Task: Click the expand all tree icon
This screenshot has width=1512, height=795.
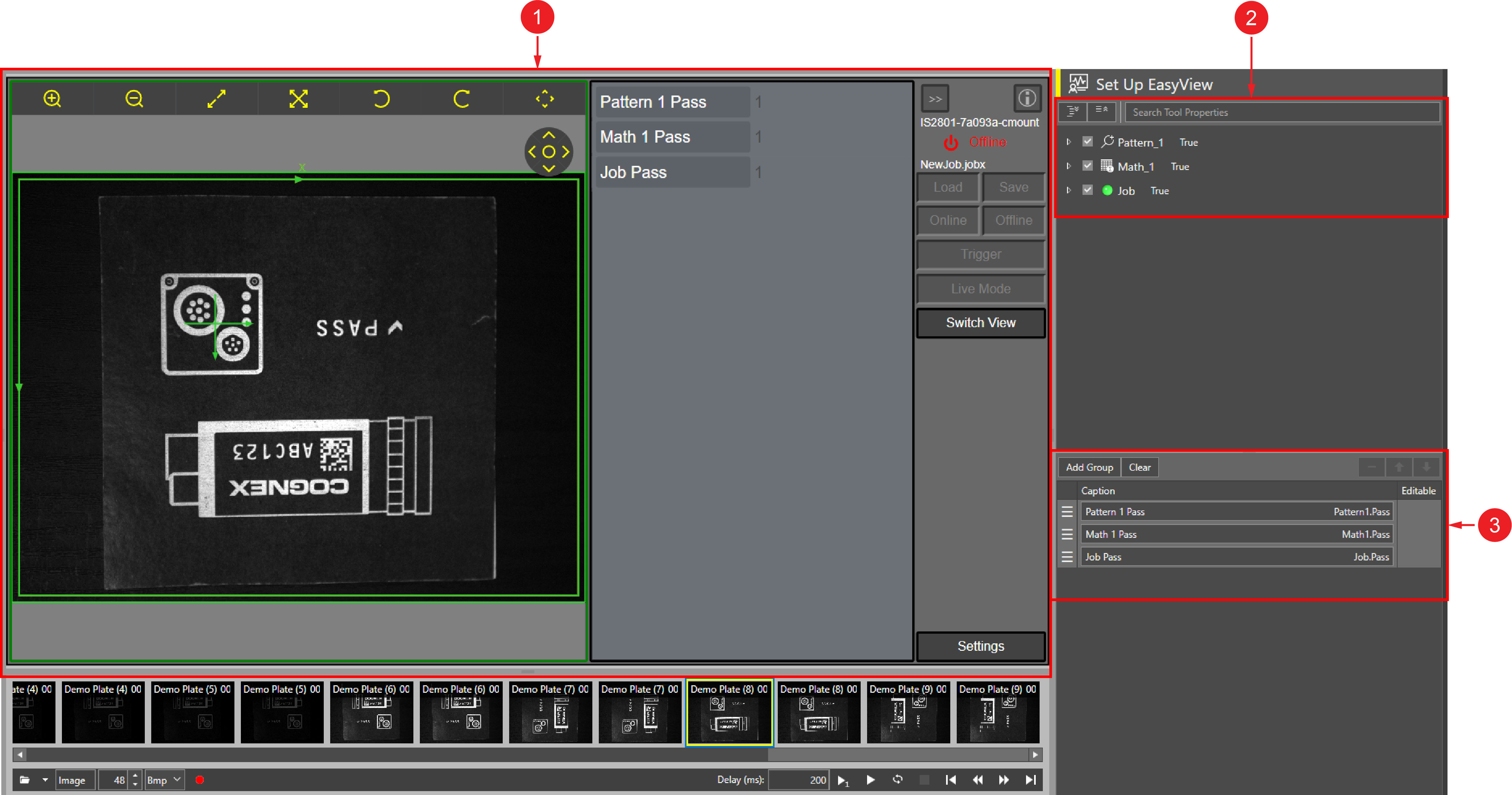Action: 1072,111
